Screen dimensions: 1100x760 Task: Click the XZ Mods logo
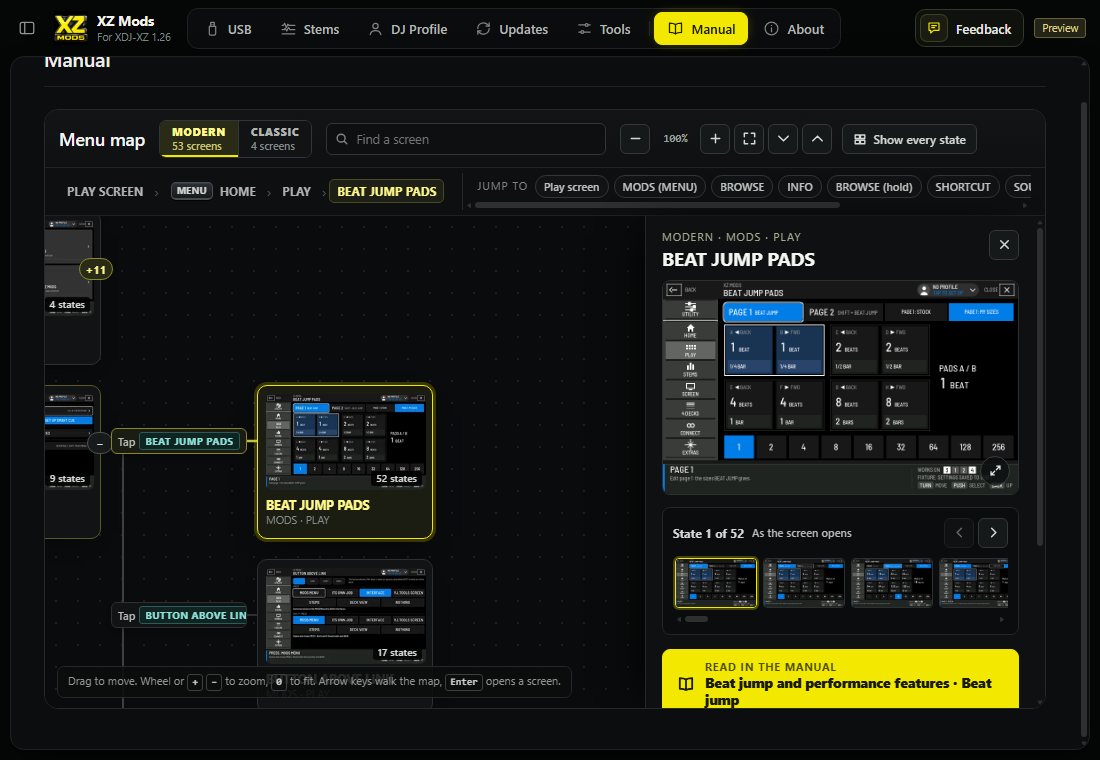pos(71,28)
